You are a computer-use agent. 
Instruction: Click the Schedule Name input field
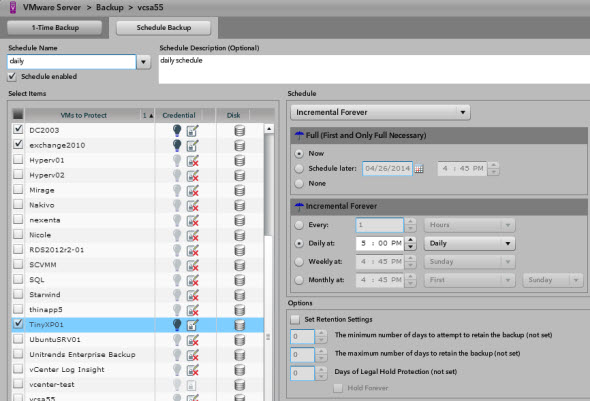pos(71,62)
